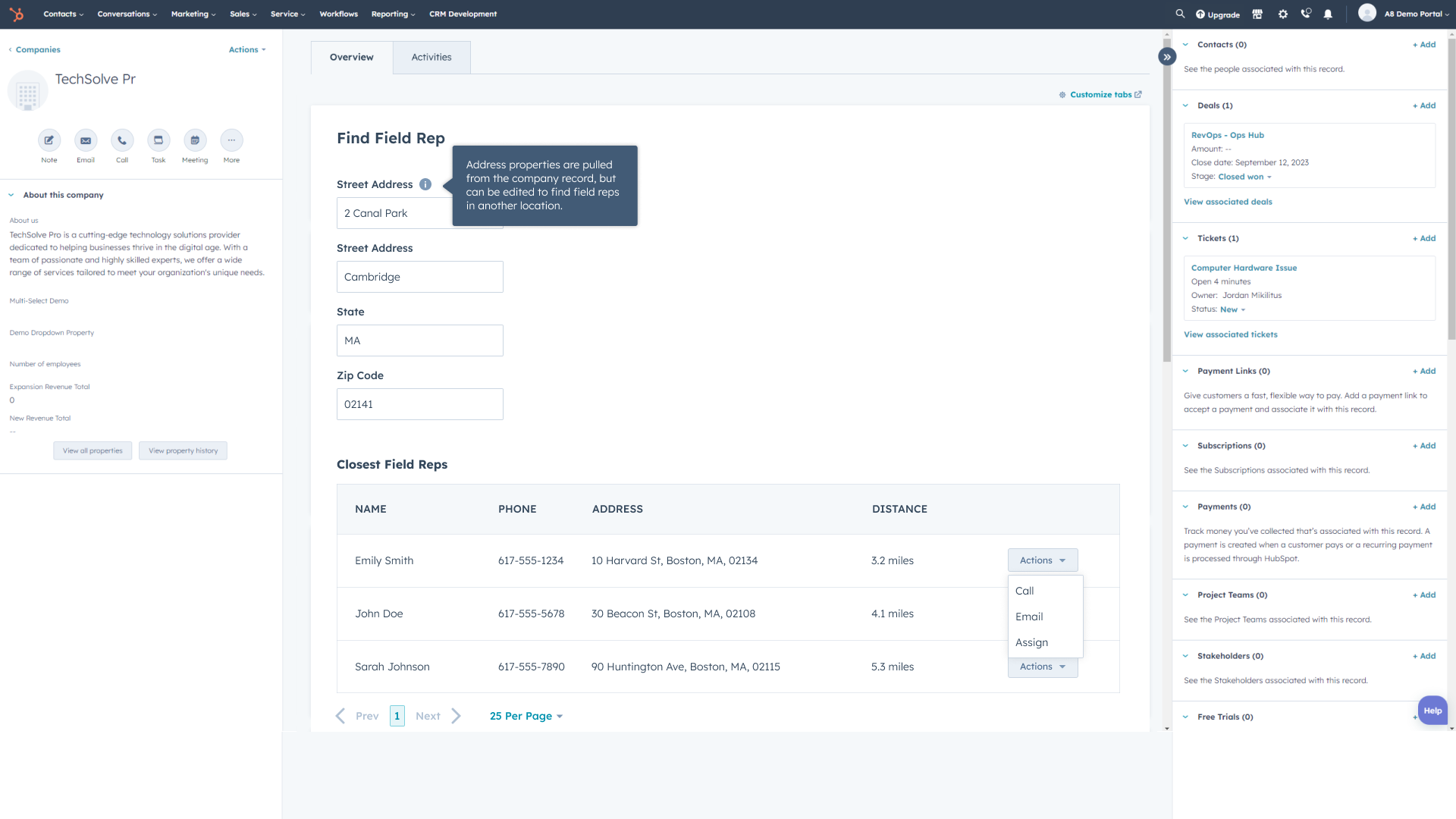Click View all properties button
The height and width of the screenshot is (819, 1456).
[x=93, y=450]
